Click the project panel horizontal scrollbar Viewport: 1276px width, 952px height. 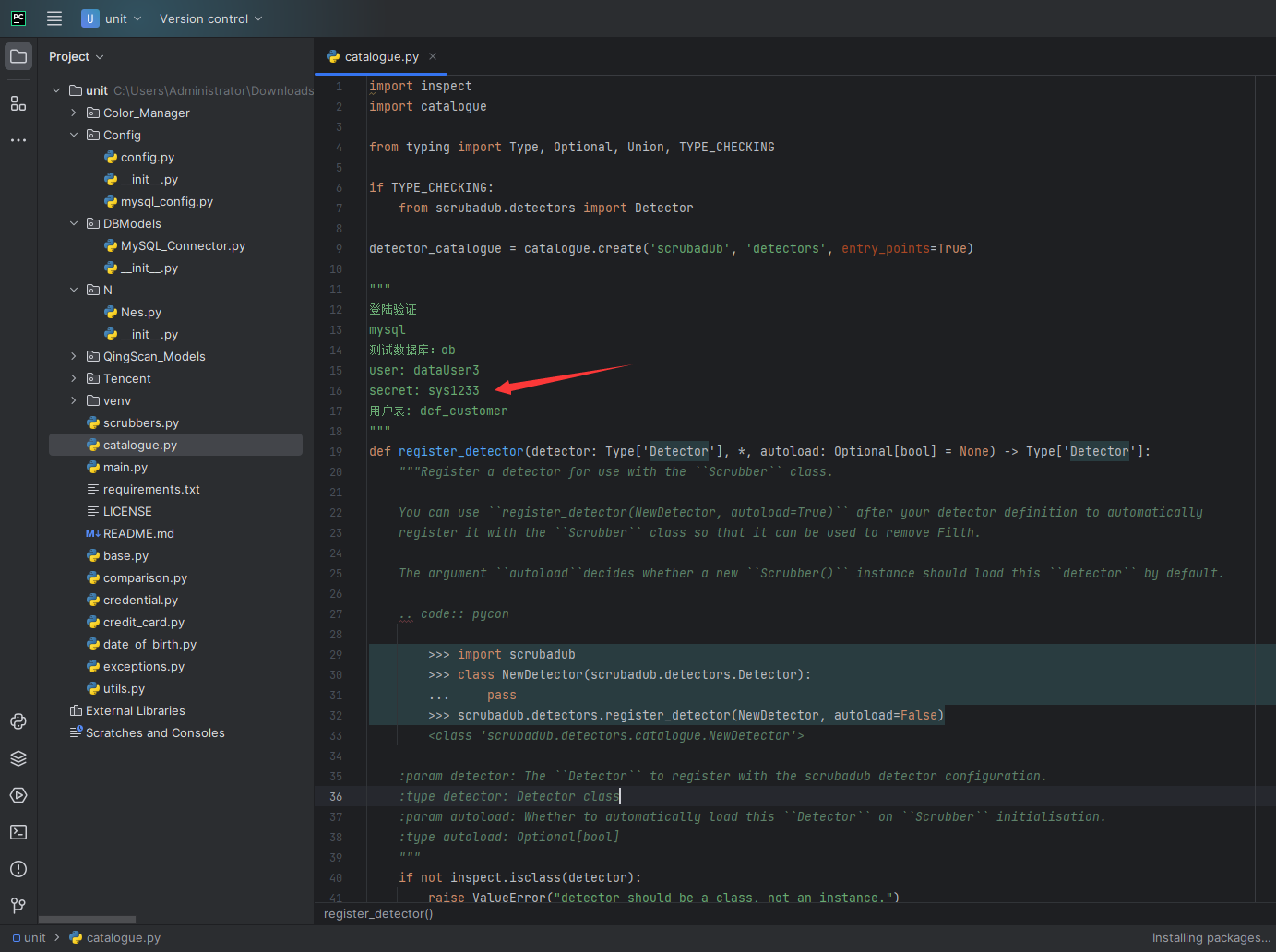88,920
